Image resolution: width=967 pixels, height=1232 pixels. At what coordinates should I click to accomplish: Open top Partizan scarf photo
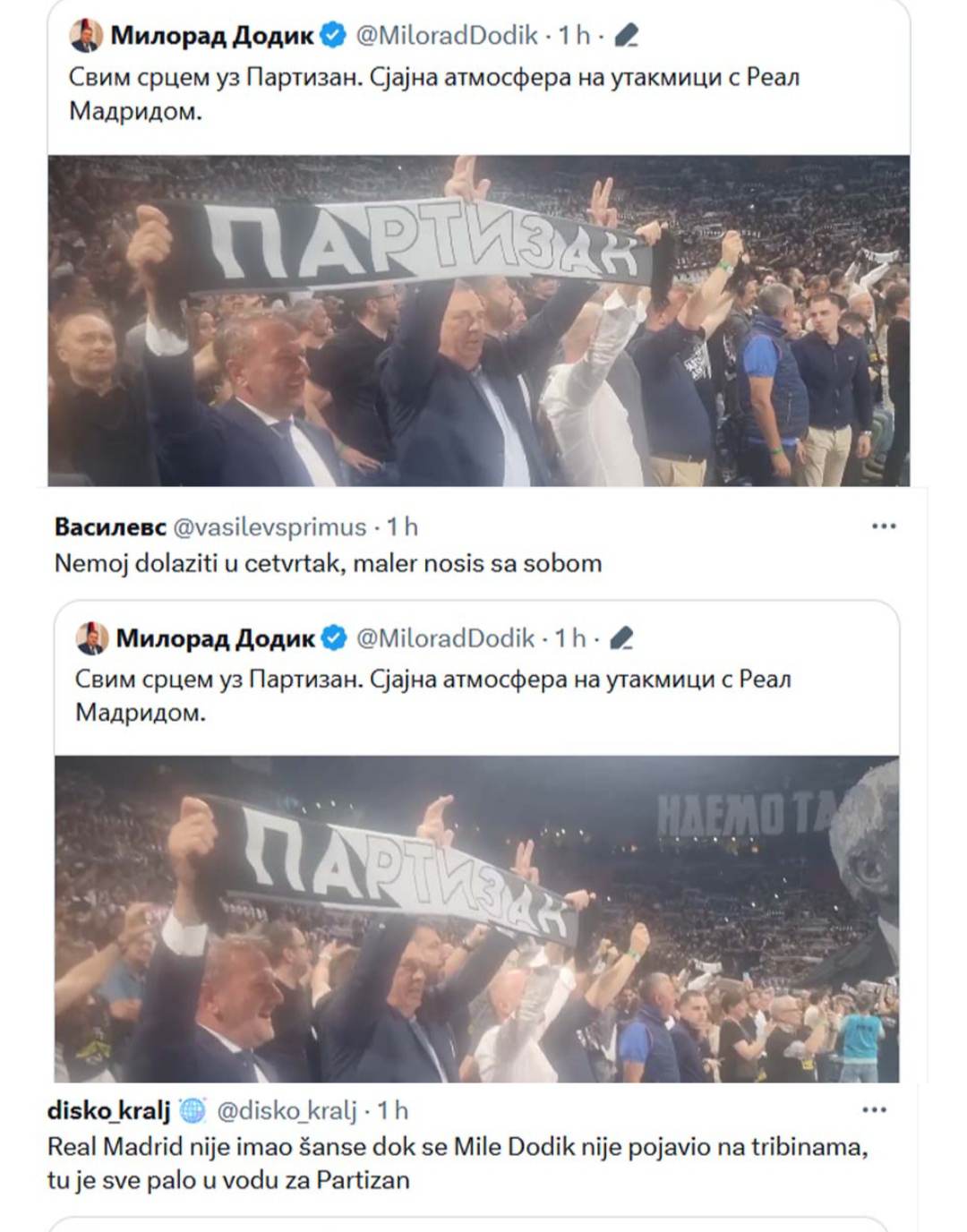click(479, 321)
